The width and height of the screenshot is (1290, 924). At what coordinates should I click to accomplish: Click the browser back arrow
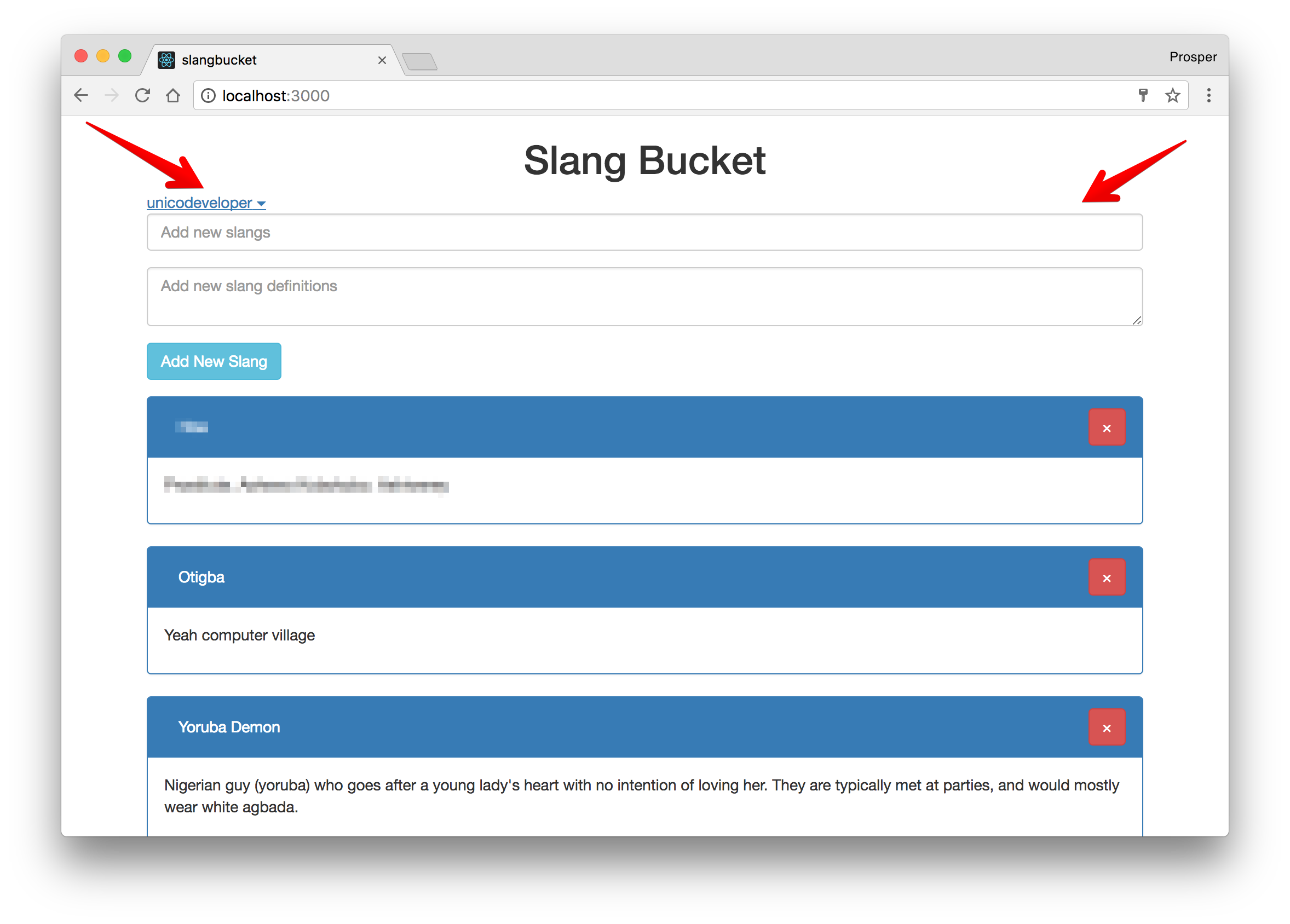[82, 96]
